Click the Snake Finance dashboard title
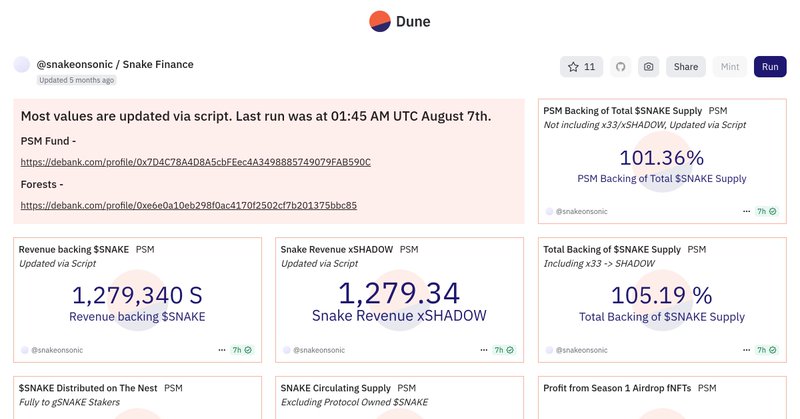800x419 pixels. point(158,64)
